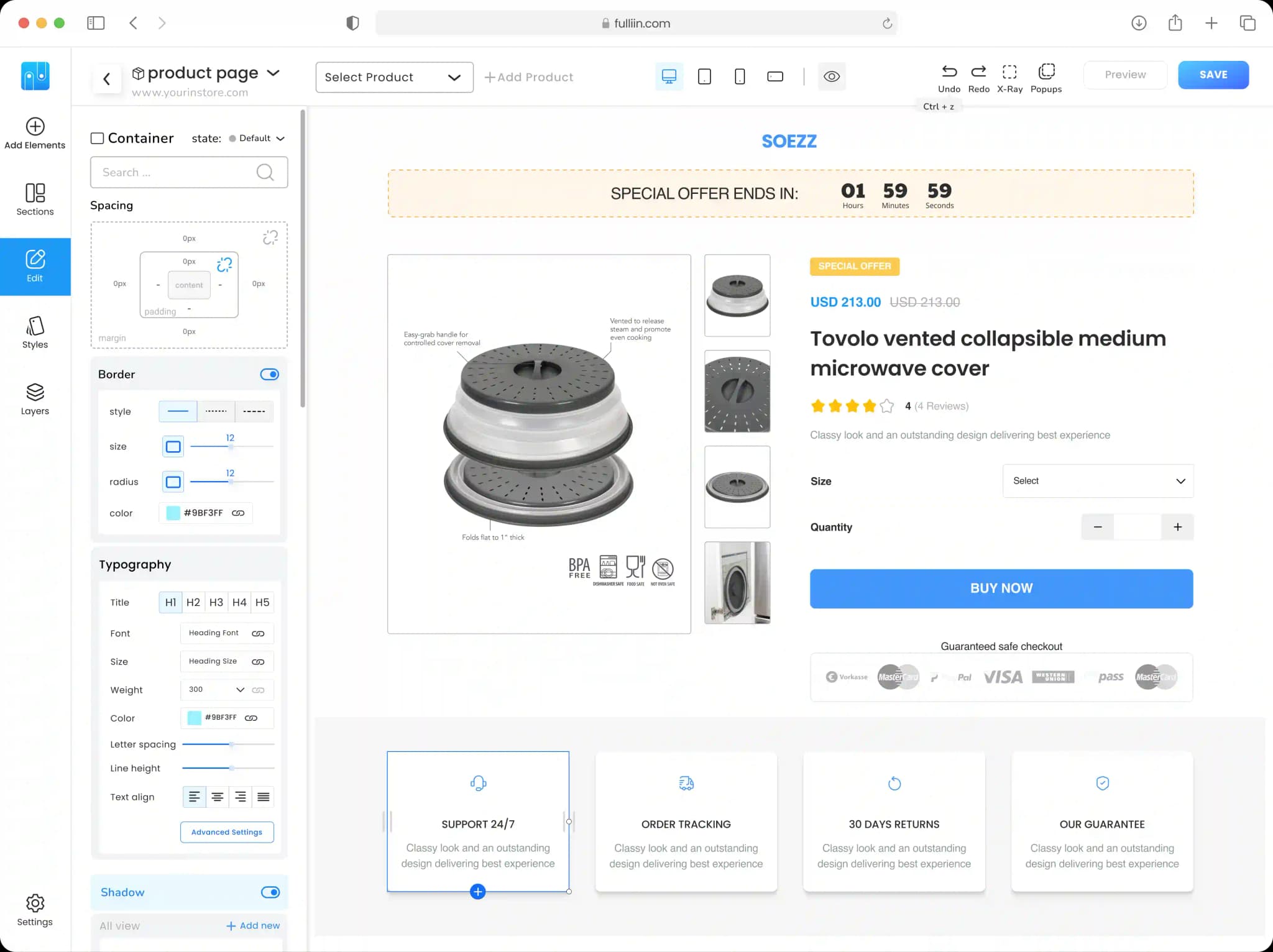Viewport: 1273px width, 952px height.
Task: Click the element Search input field
Action: tap(189, 172)
